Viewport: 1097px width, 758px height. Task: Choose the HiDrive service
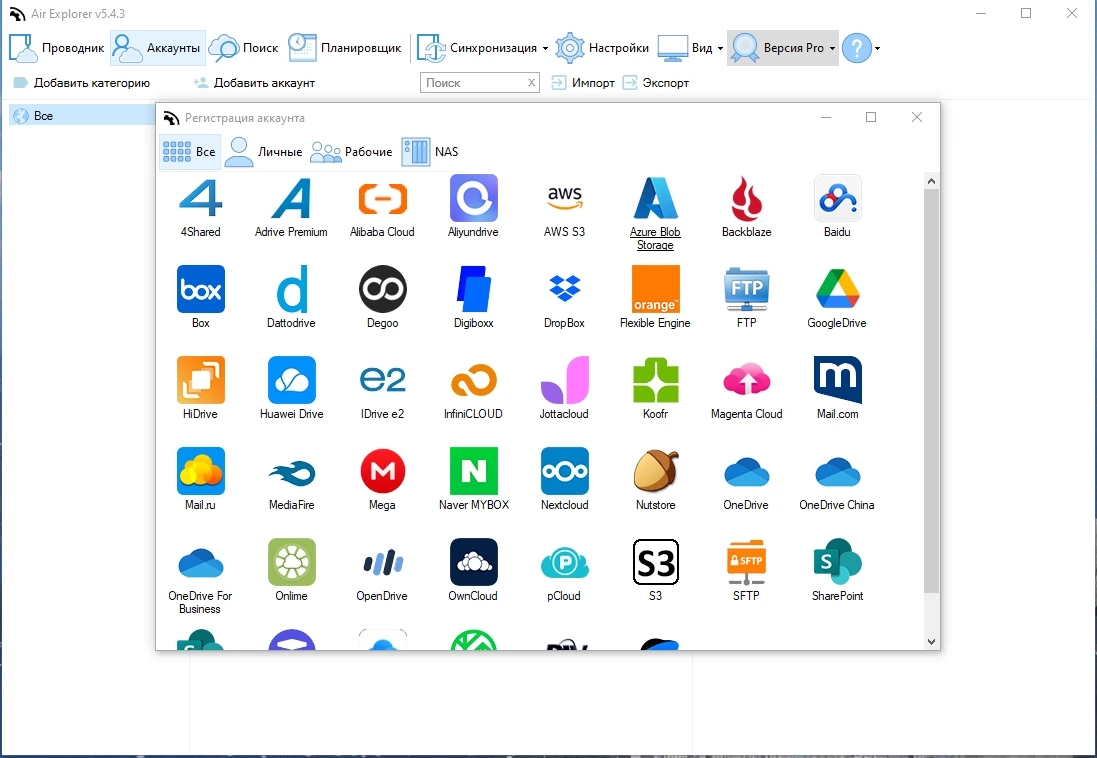click(201, 380)
